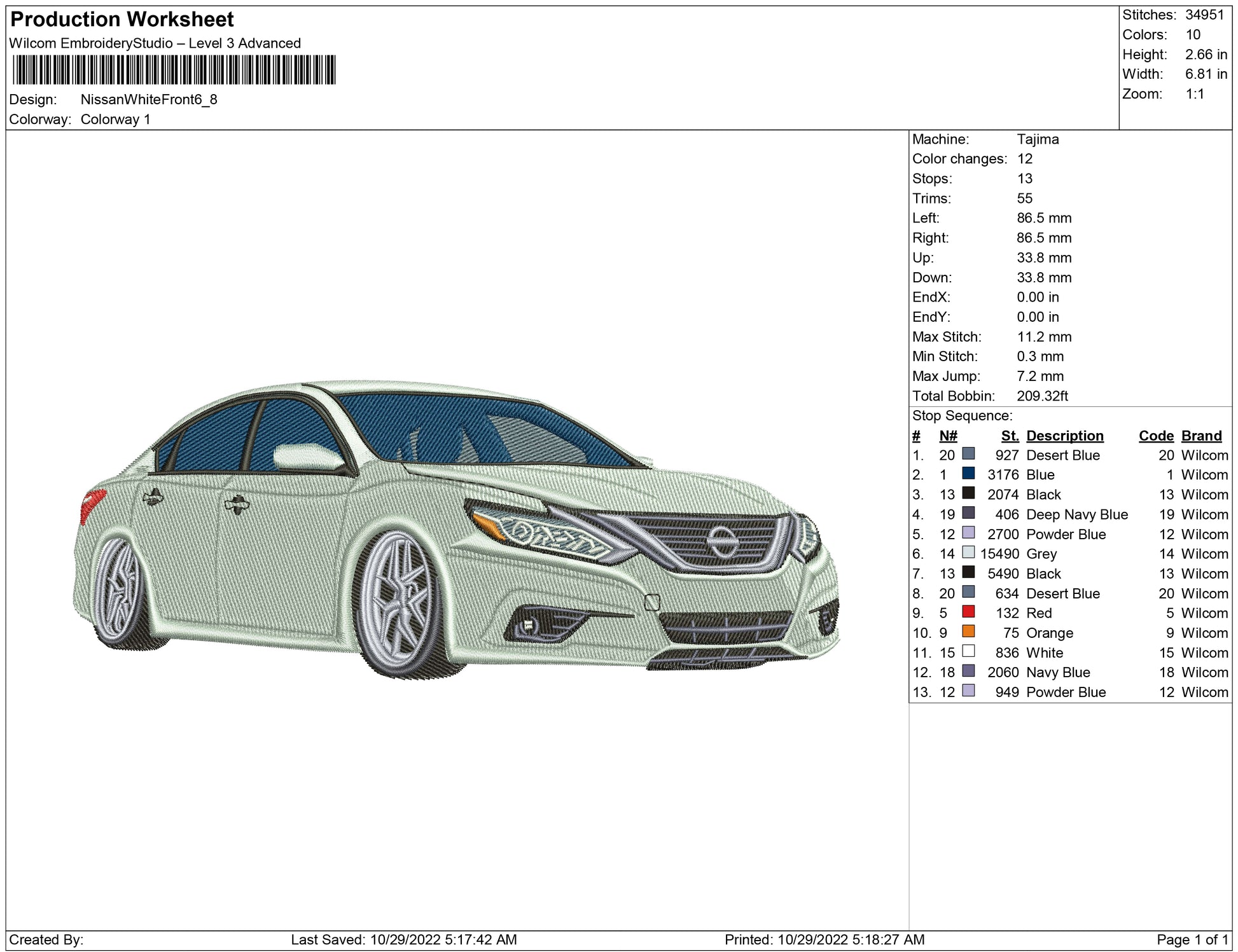Click the Orange thread color swatch
This screenshot has height=952, width=1238.
pyautogui.click(x=968, y=631)
